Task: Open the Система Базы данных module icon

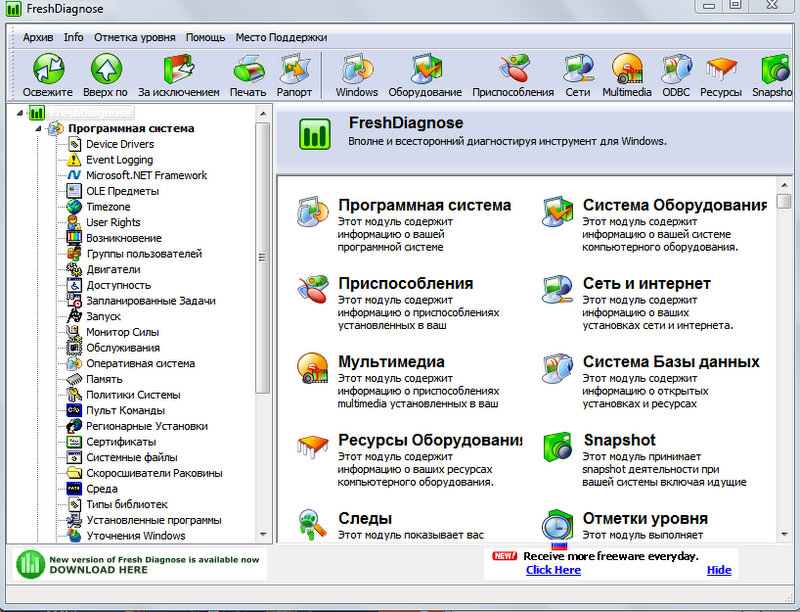Action: coord(557,368)
